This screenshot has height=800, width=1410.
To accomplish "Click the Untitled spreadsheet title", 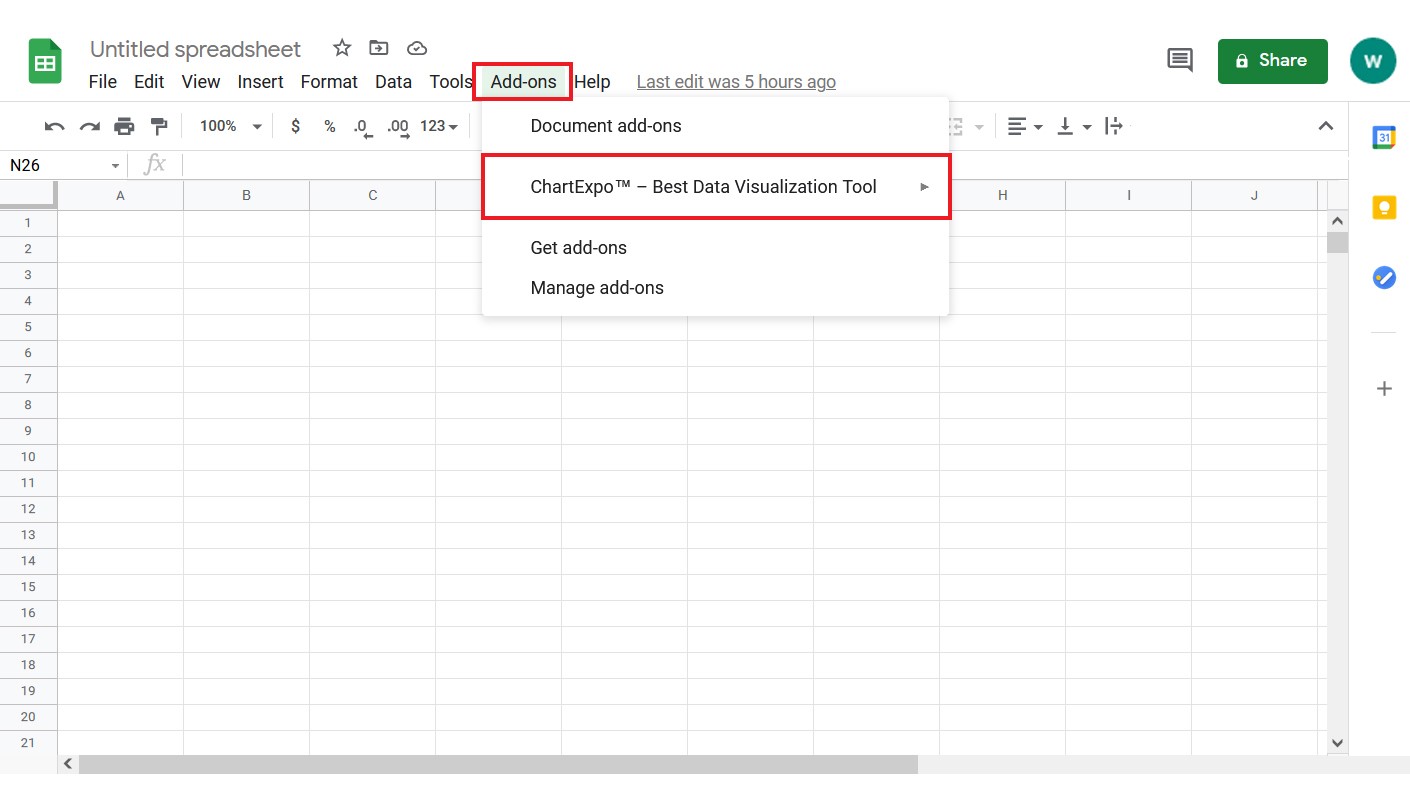I will point(195,49).
